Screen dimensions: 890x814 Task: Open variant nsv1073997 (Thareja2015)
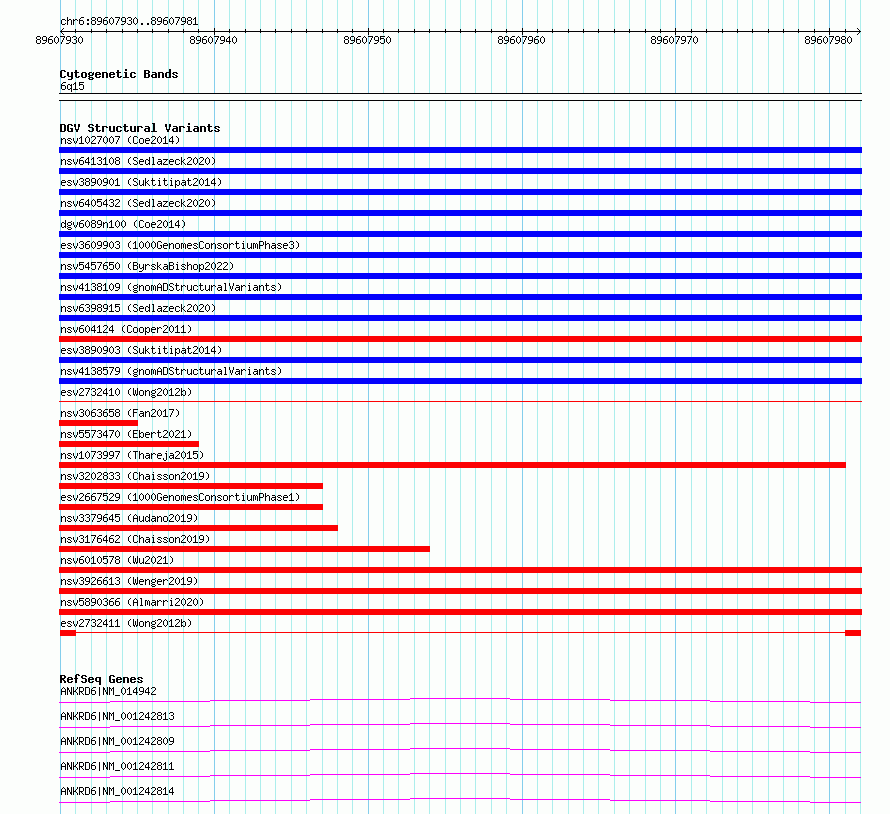point(132,455)
